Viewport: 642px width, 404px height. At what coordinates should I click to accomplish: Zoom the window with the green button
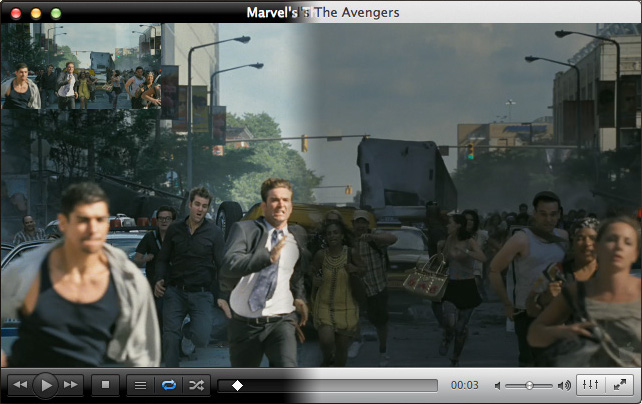56,13
